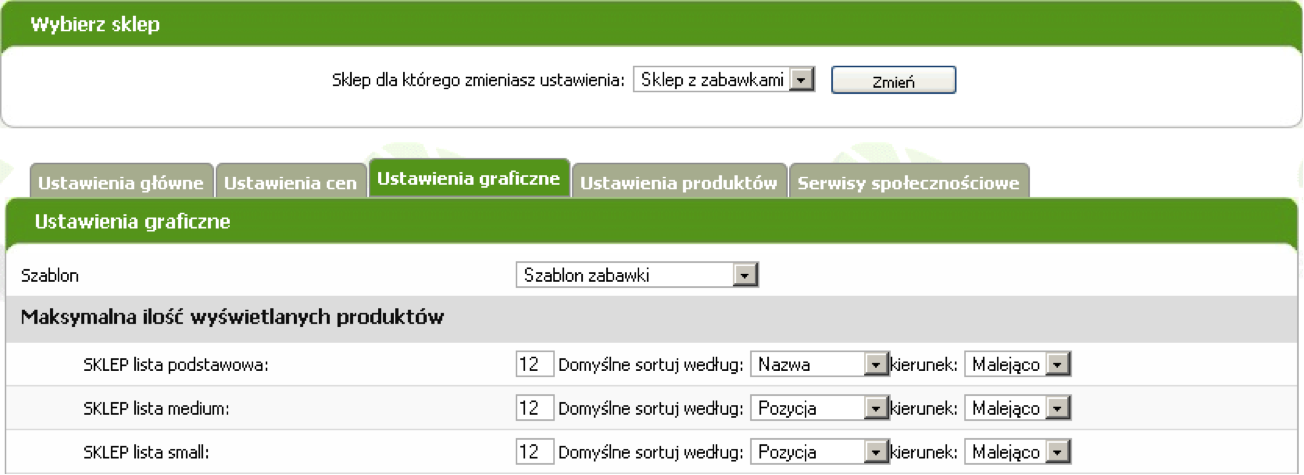Open 'Pozycja' sort dropdown for lista medium
Image resolution: width=1304 pixels, height=475 pixels.
tap(819, 409)
